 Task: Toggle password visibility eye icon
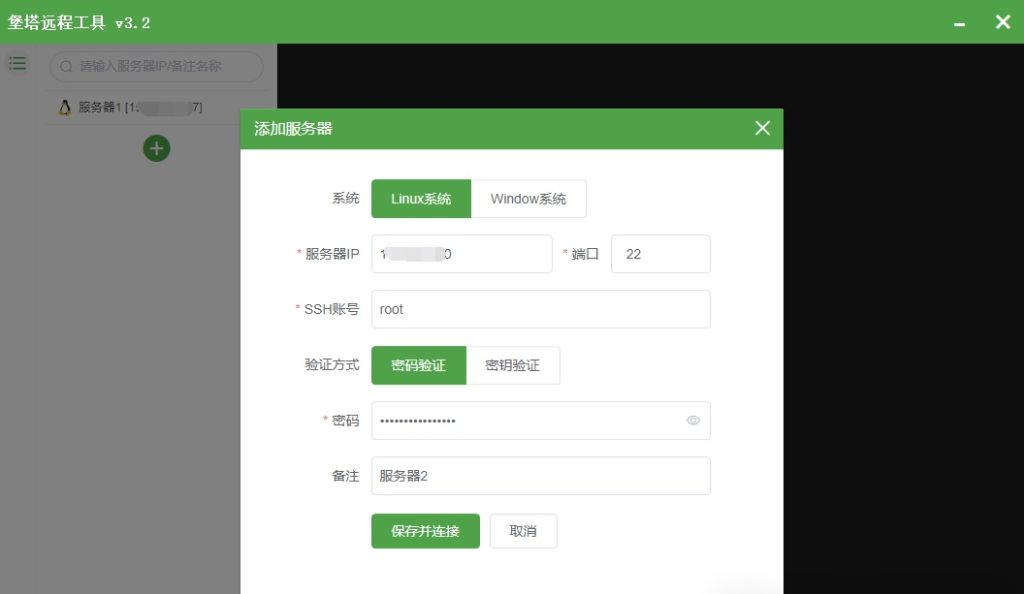point(693,420)
